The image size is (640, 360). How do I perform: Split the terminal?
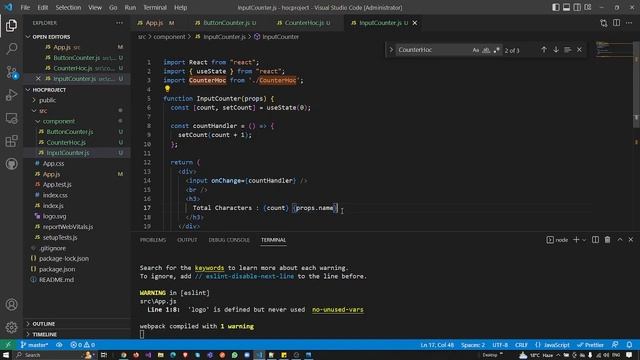click(x=596, y=240)
